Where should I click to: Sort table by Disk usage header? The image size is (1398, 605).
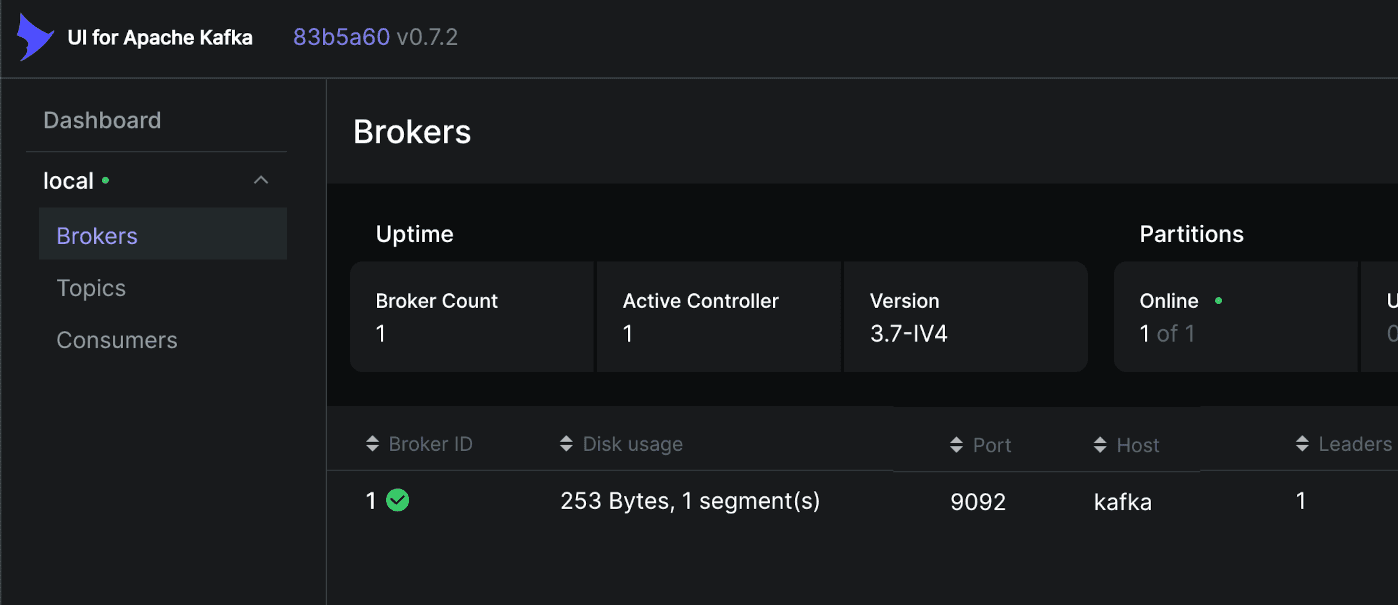coord(633,444)
